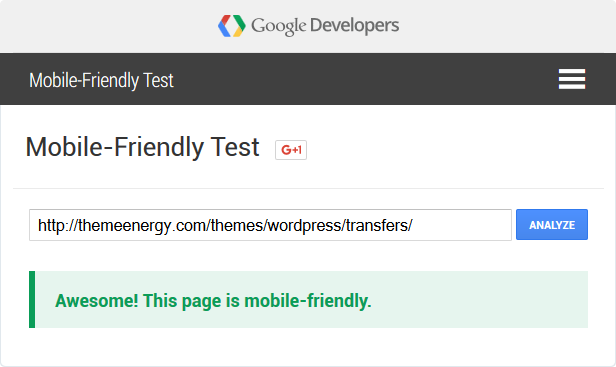Click the 'Awesome! This page is mobile-friendly' message
616x367 pixels.
(x=213, y=301)
